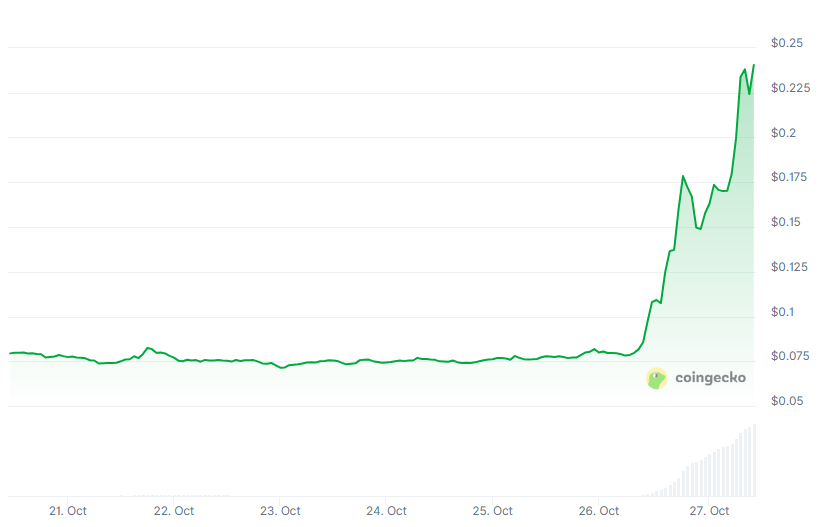Click the $0.075 price axis label
Screen dimensions: 821x527
coord(791,356)
